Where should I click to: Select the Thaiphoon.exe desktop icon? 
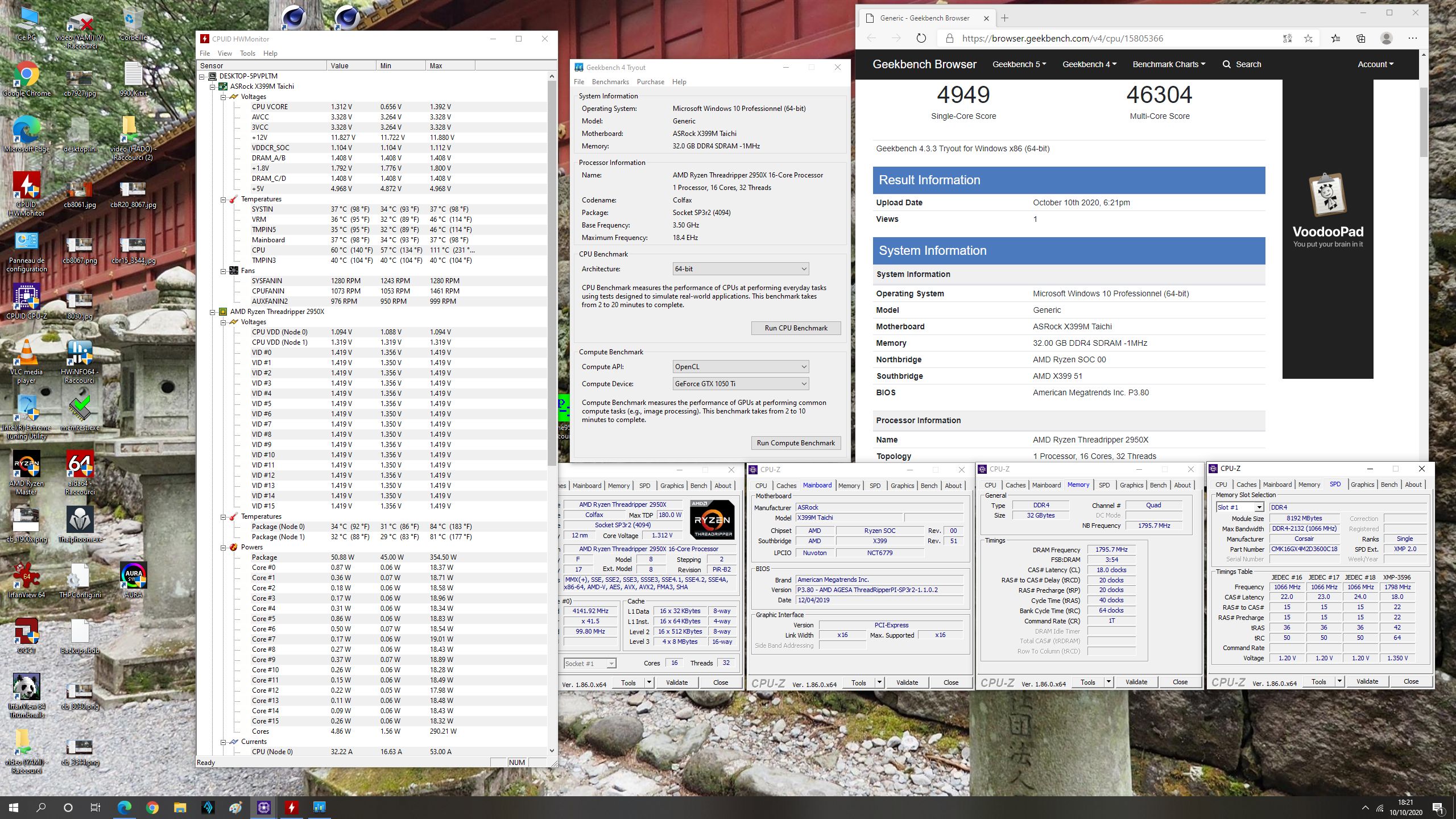(80, 525)
